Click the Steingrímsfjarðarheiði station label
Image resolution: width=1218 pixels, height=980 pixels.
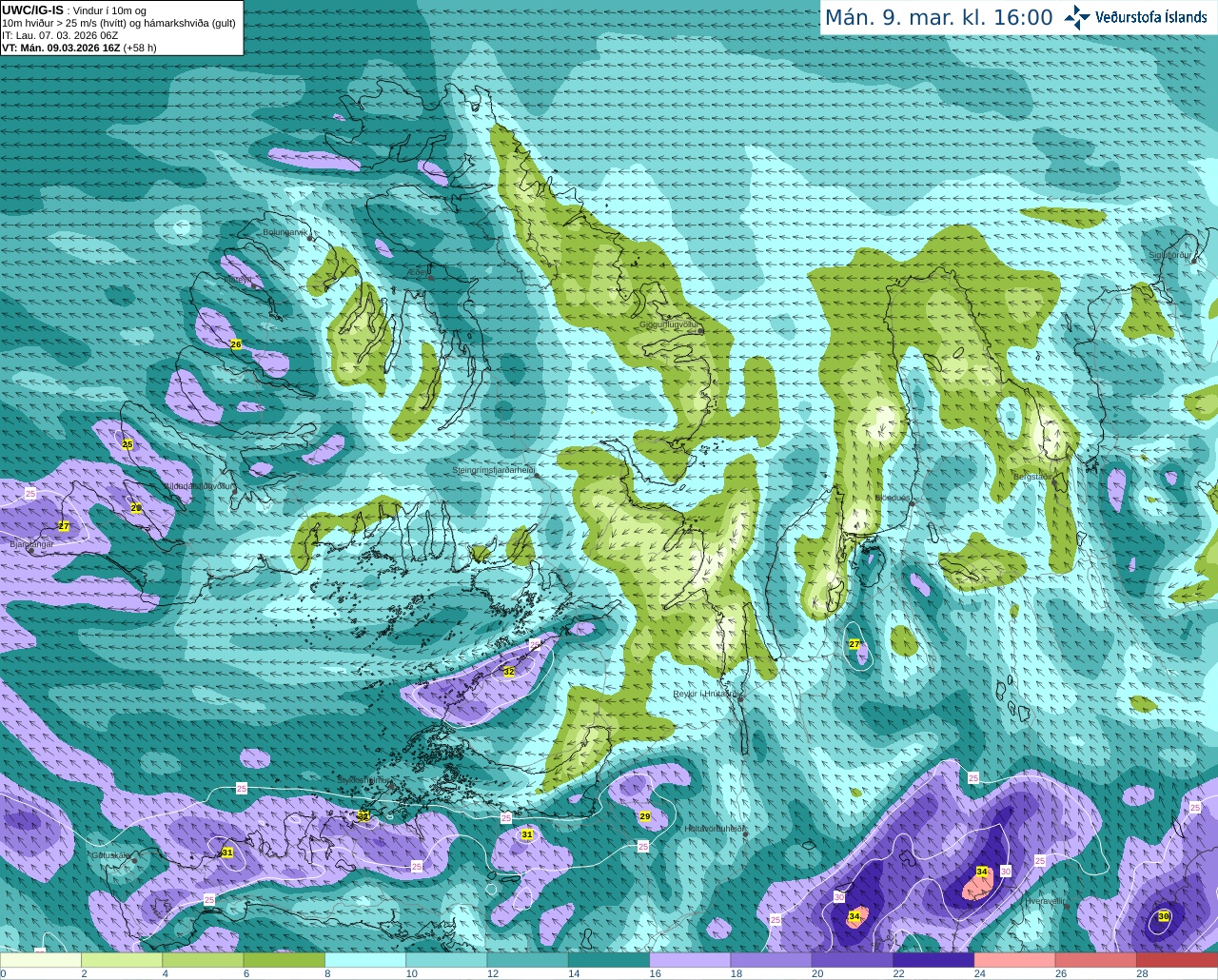[493, 470]
